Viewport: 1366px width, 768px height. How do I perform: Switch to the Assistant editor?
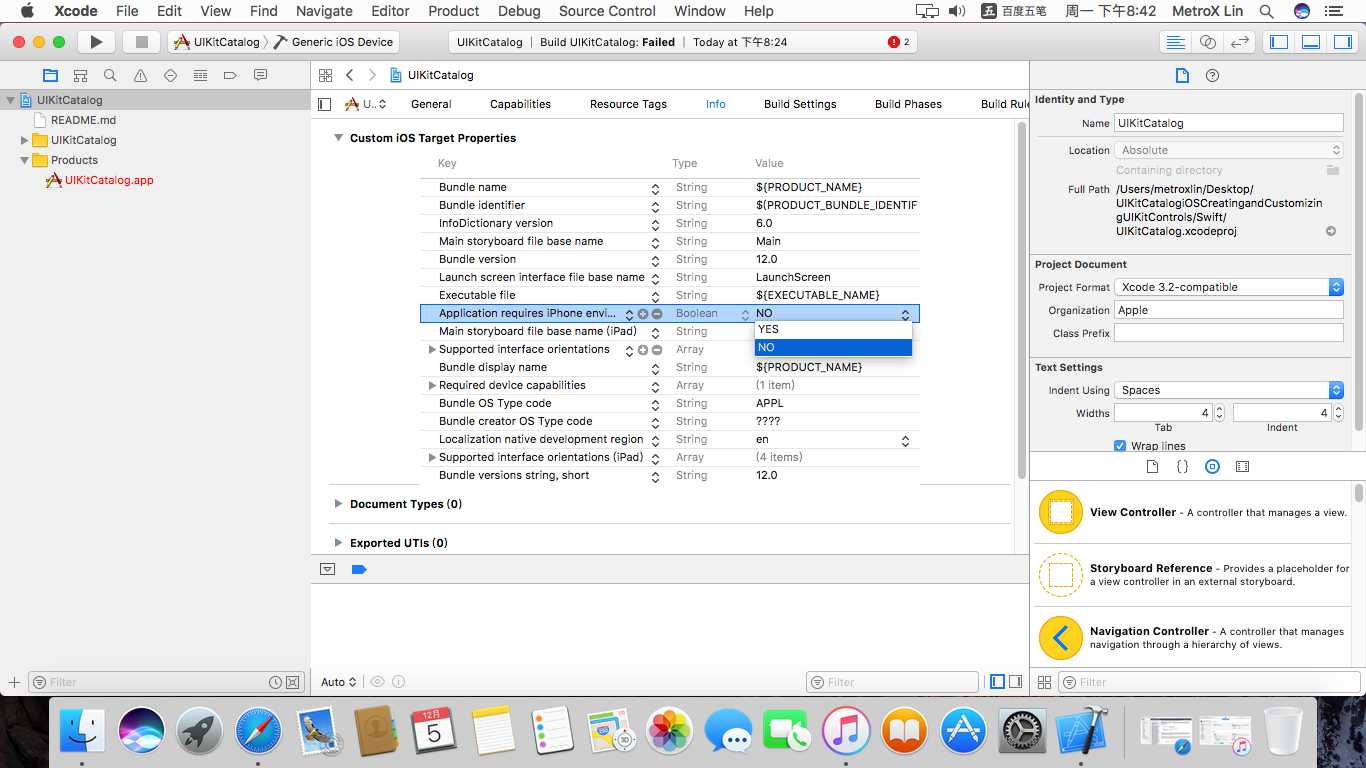tap(1208, 42)
